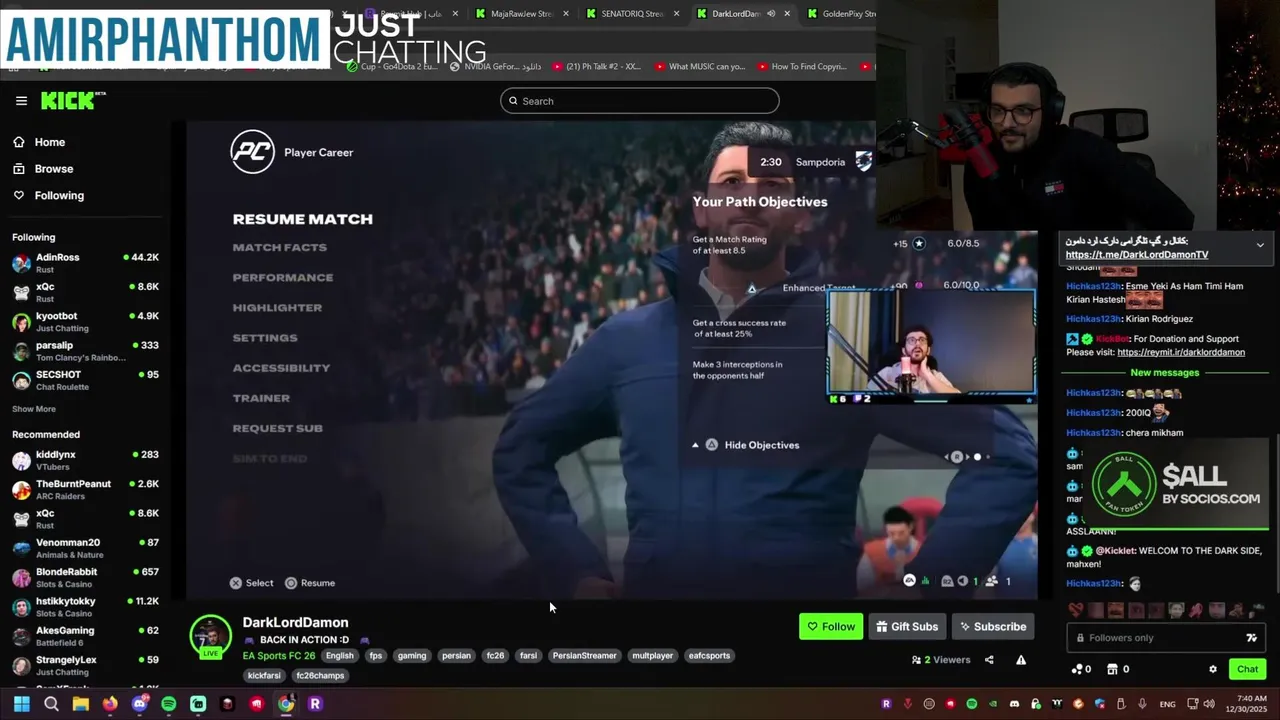Open TheBurntPeanut recommended channel
This screenshot has height=720, width=1280.
[x=85, y=489]
